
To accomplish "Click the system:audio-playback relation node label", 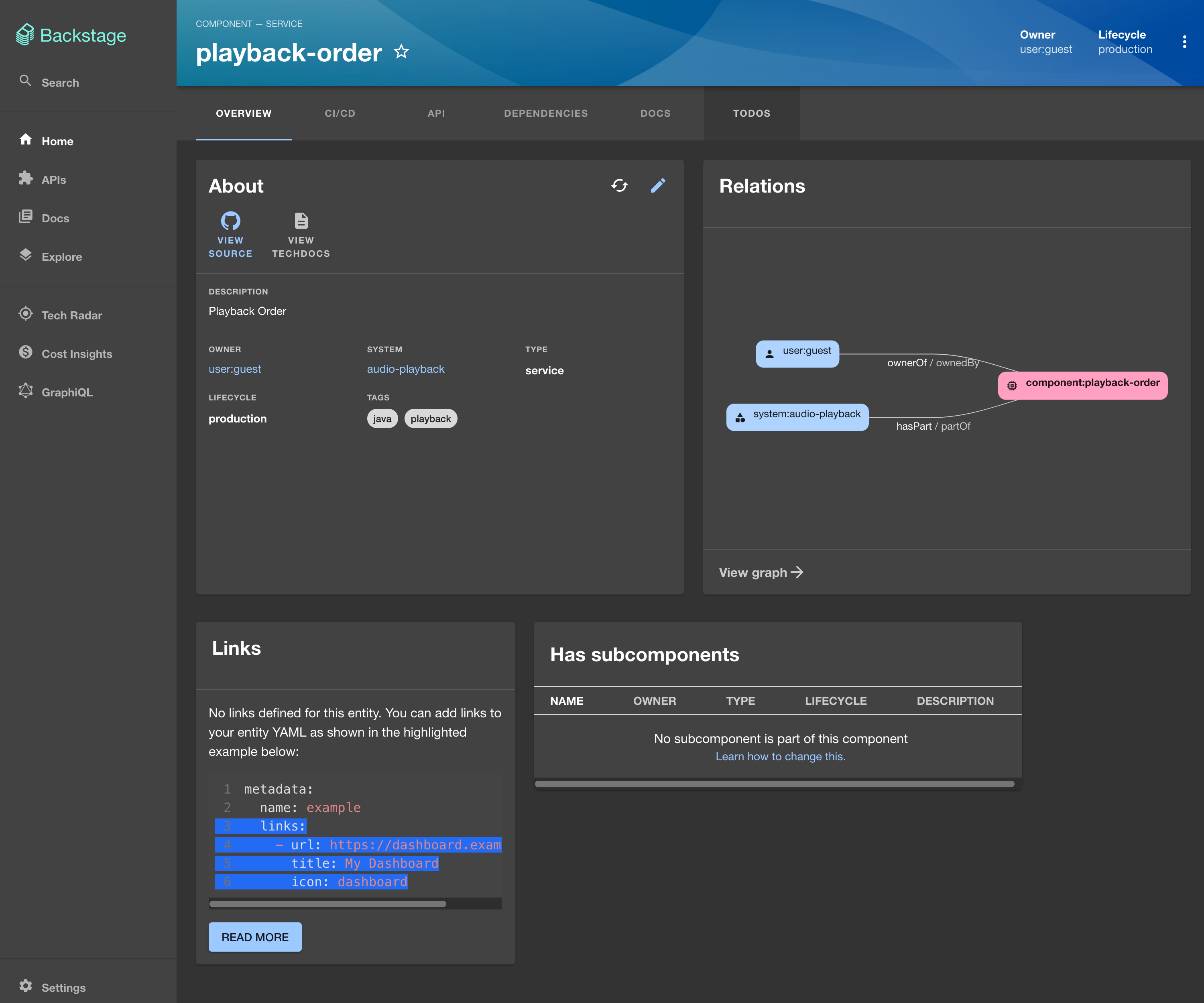I will tap(807, 414).
